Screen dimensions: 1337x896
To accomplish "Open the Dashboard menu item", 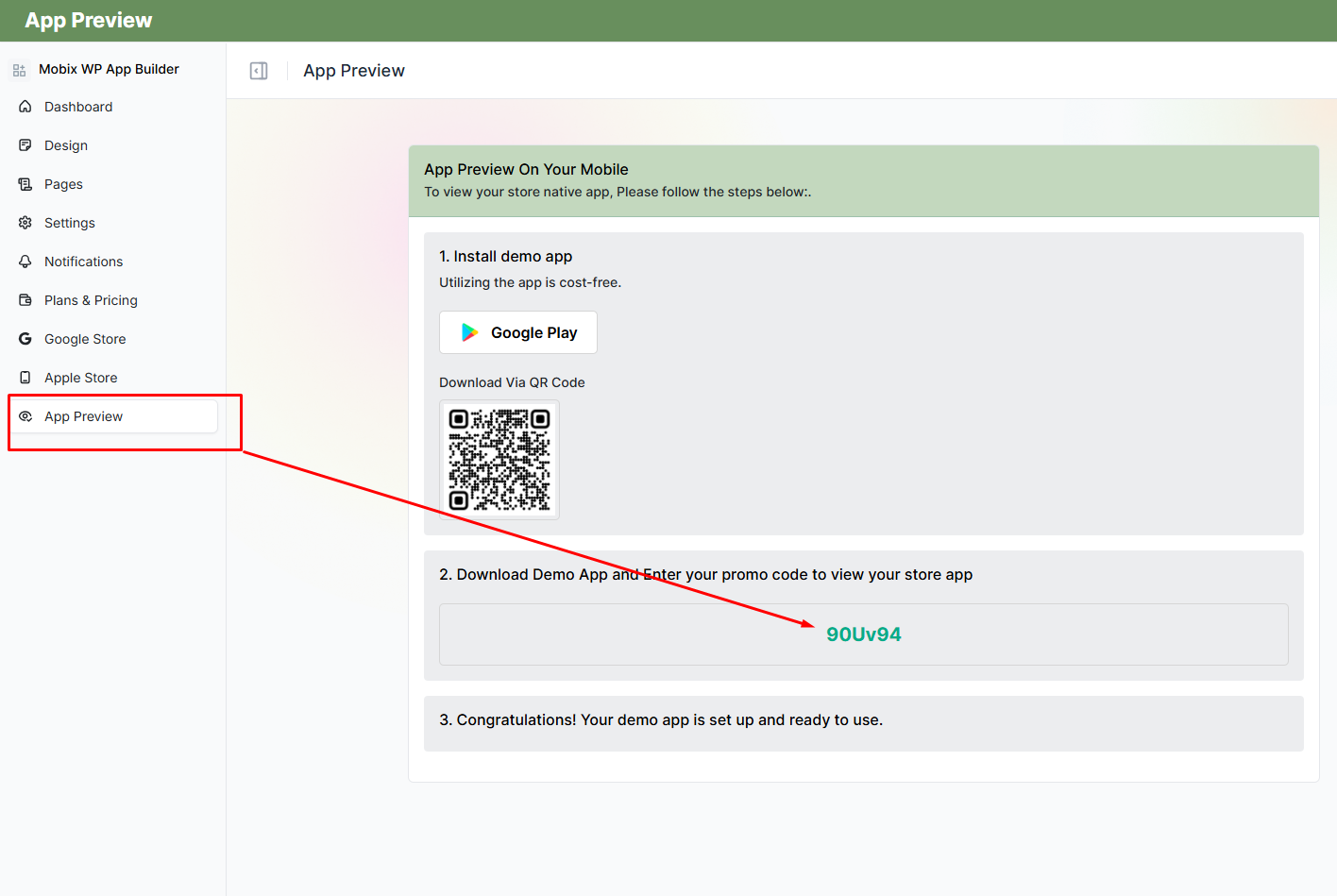I will 113,107.
